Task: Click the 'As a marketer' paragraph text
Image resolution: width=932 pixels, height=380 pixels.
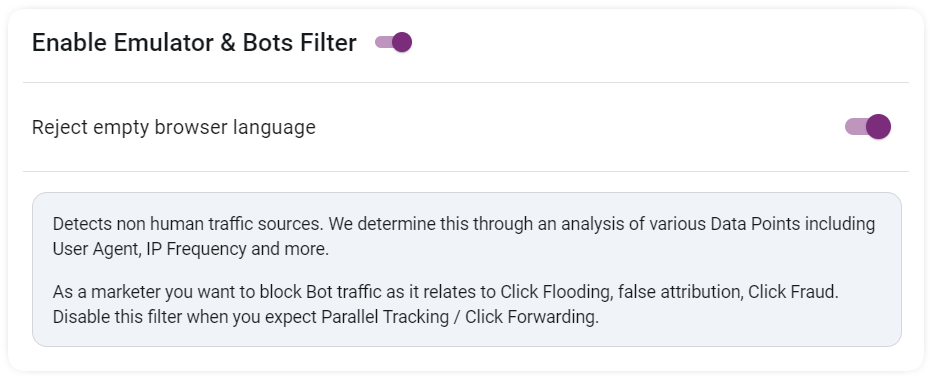Action: point(446,304)
